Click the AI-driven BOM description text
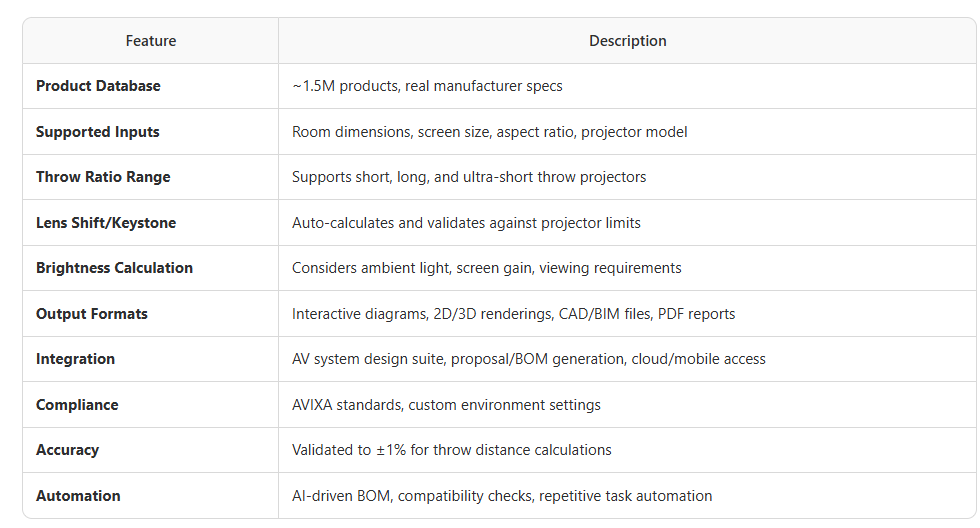The height and width of the screenshot is (528, 980). point(502,496)
